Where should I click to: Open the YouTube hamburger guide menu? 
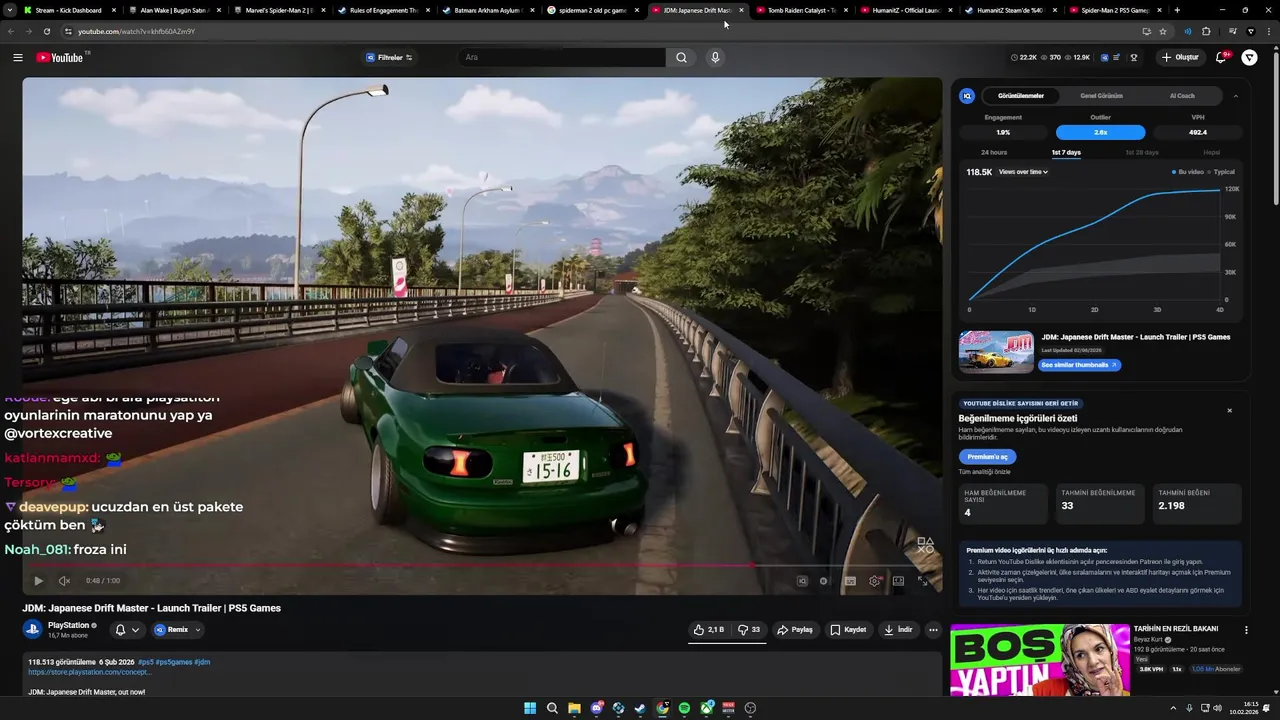[x=18, y=58]
